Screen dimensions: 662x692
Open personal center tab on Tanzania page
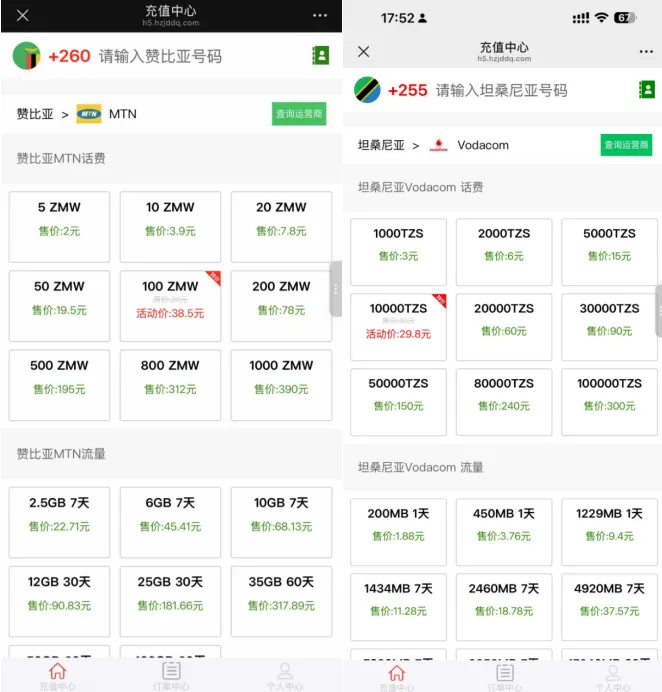[x=613, y=677]
